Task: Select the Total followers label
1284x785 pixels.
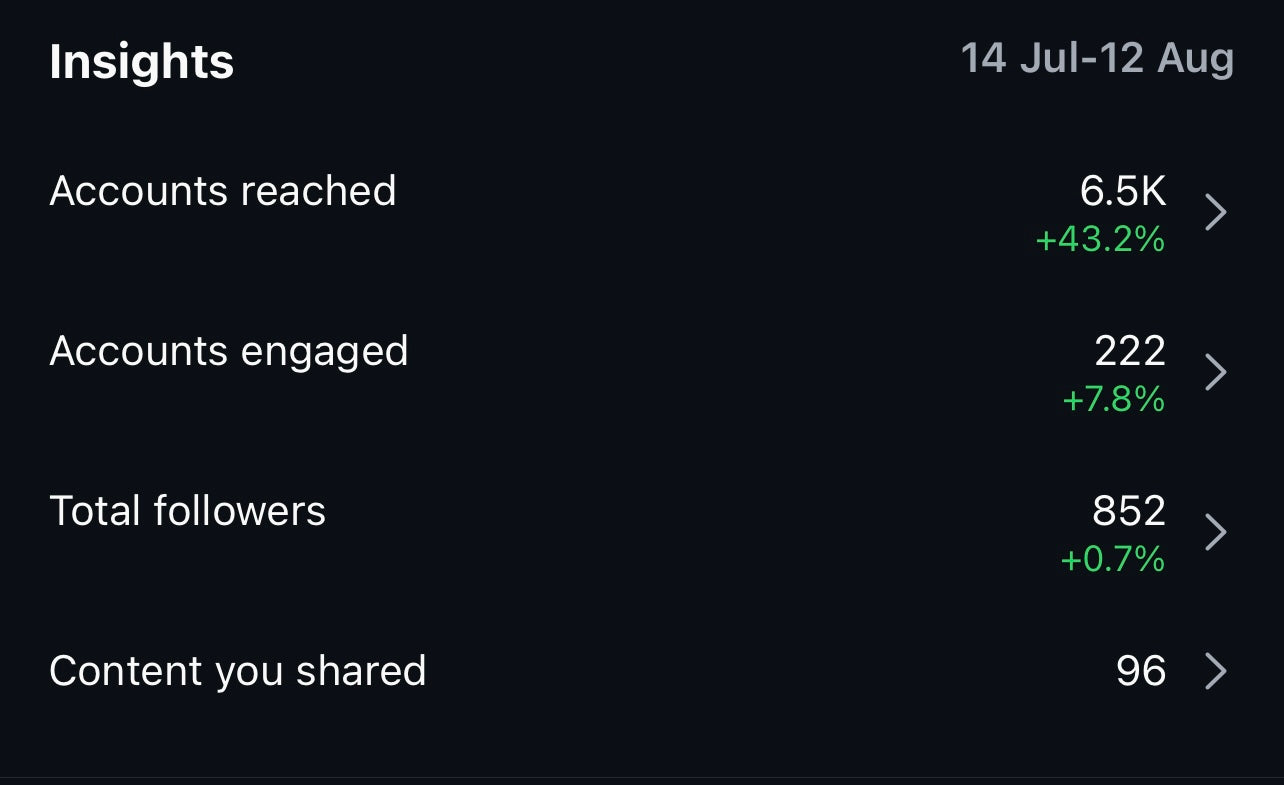Action: pyautogui.click(x=188, y=511)
